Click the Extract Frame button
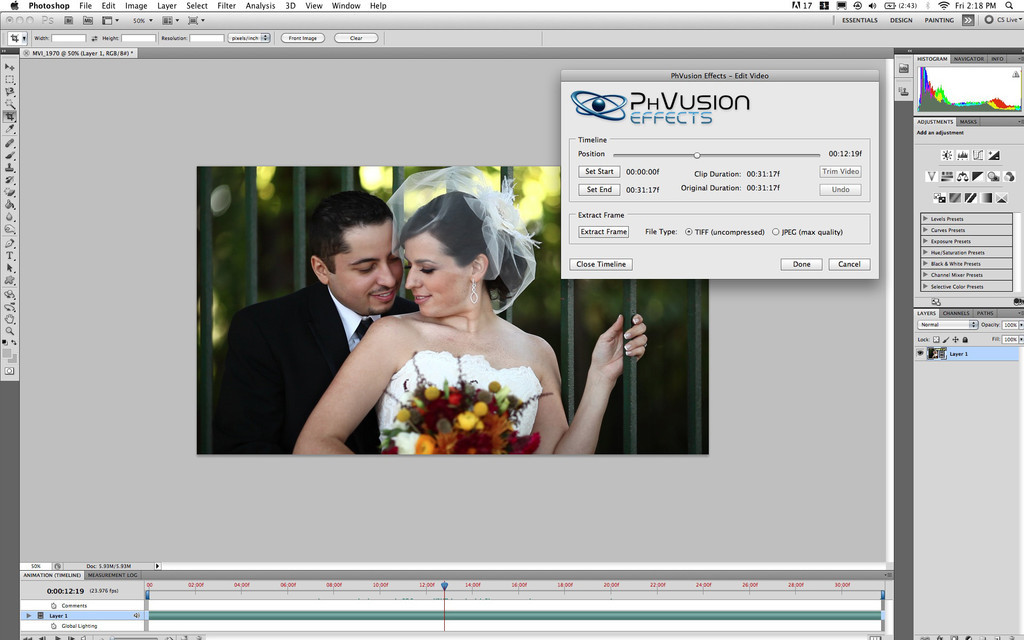This screenshot has width=1024, height=640. click(x=603, y=231)
